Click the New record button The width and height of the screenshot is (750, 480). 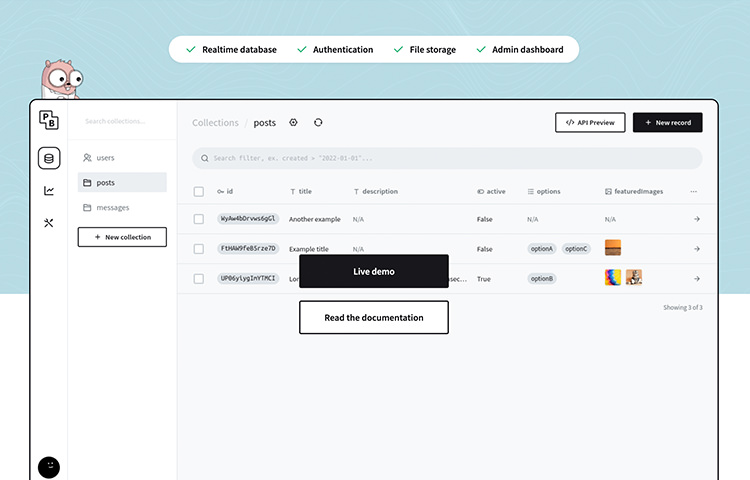pyautogui.click(x=667, y=122)
